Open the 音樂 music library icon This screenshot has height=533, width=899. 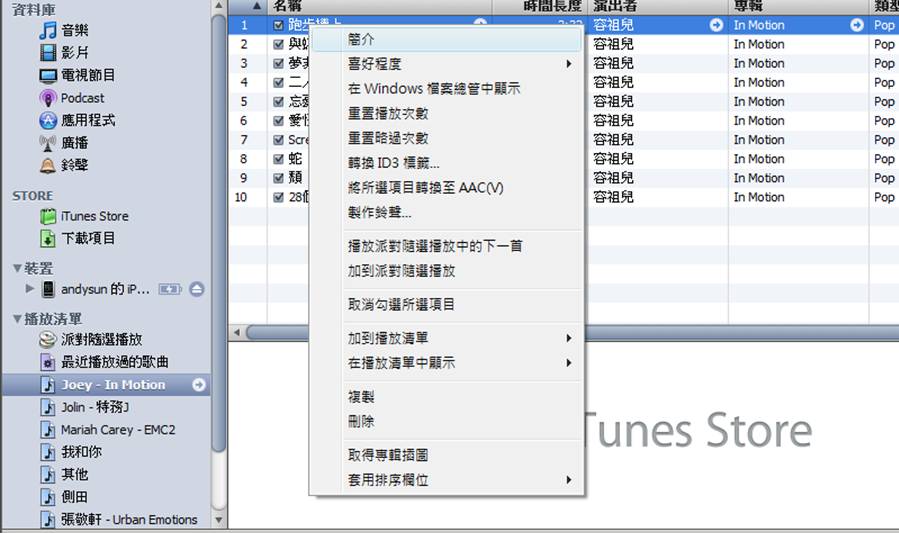click(48, 30)
